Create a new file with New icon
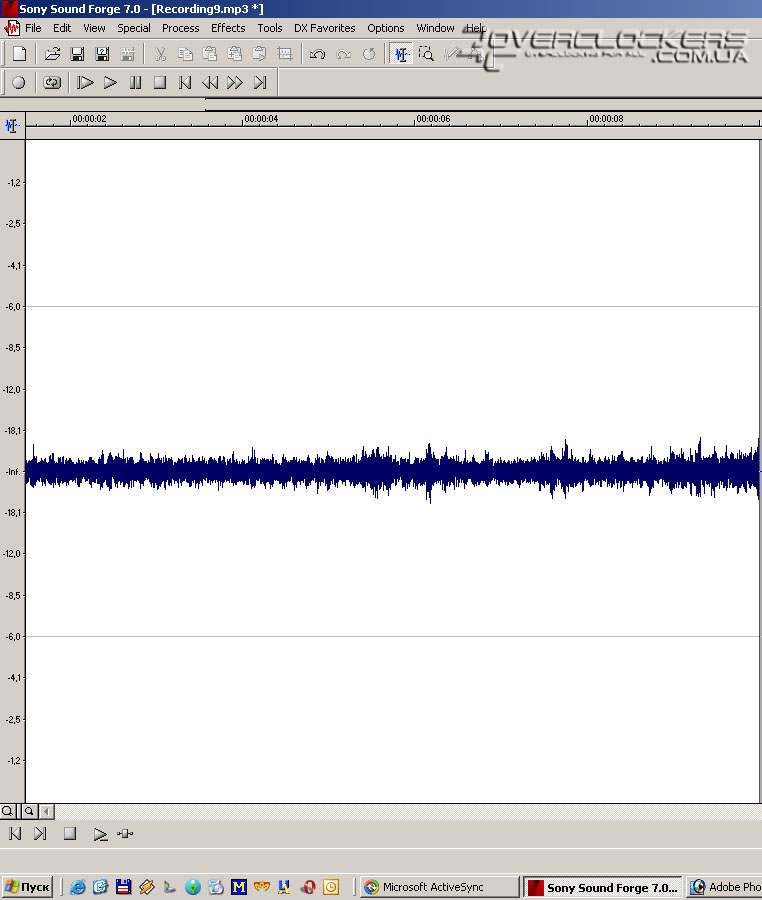 (20, 54)
